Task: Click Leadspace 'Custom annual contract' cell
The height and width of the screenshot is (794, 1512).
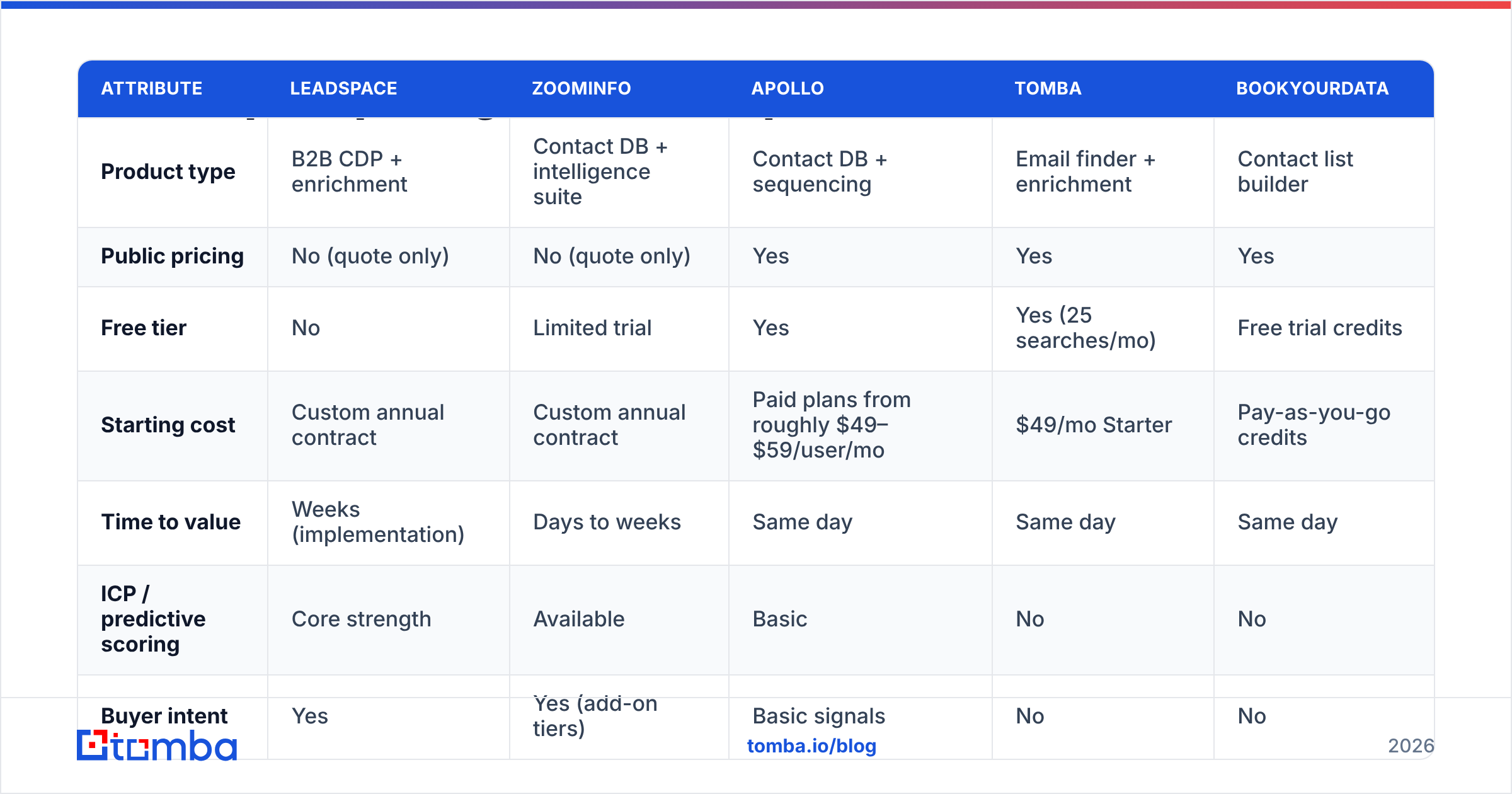Action: (x=389, y=425)
